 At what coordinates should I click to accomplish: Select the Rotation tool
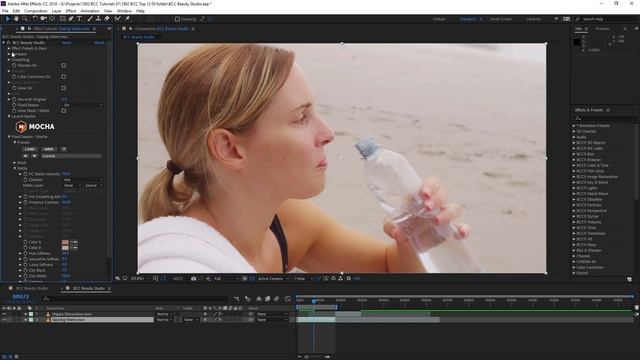coord(35,19)
